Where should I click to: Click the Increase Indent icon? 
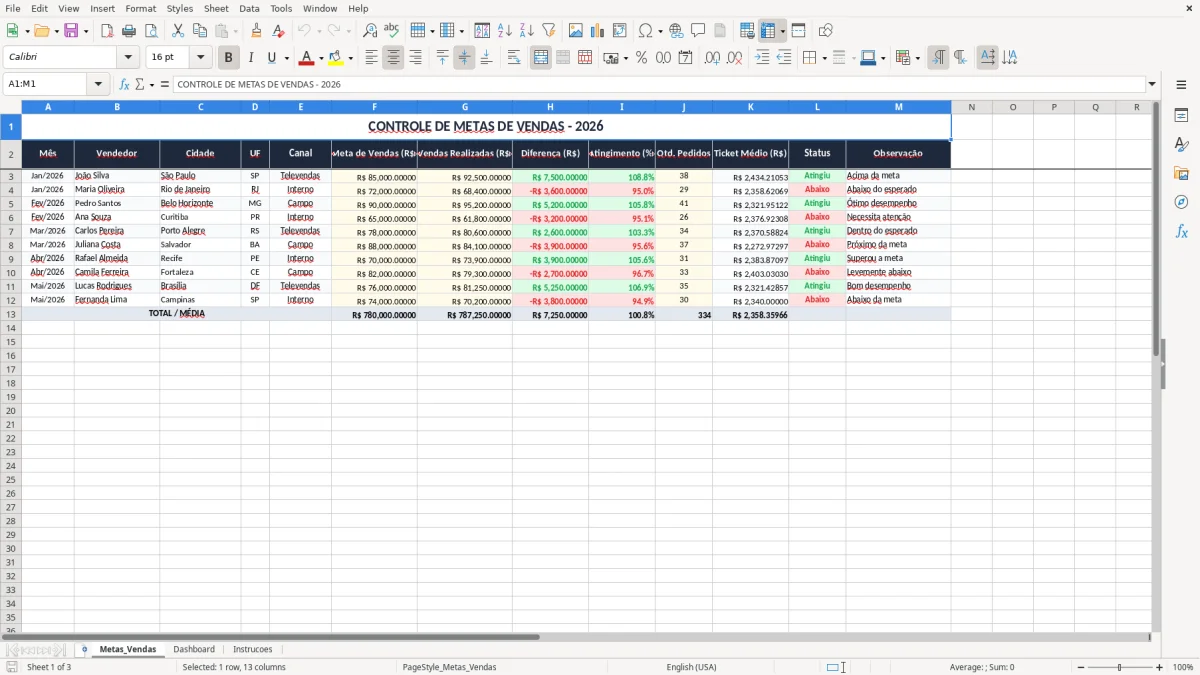point(762,58)
